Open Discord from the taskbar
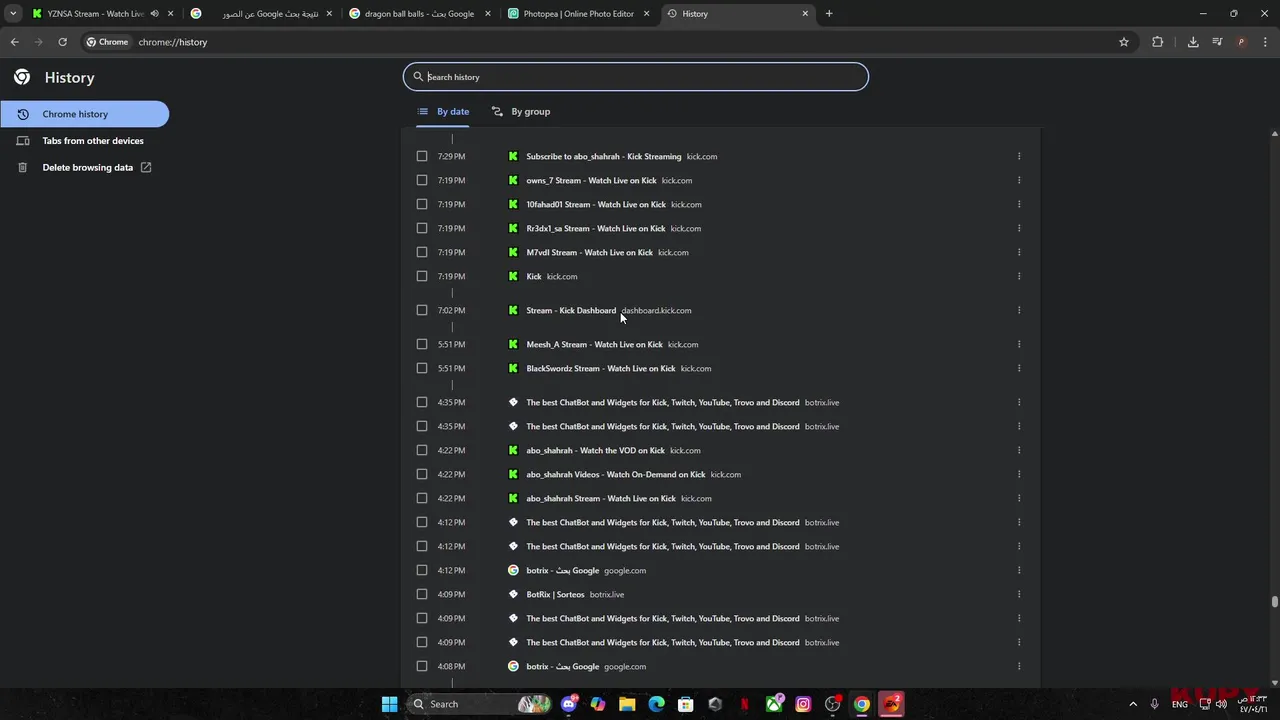Viewport: 1280px width, 720px height. (569, 704)
